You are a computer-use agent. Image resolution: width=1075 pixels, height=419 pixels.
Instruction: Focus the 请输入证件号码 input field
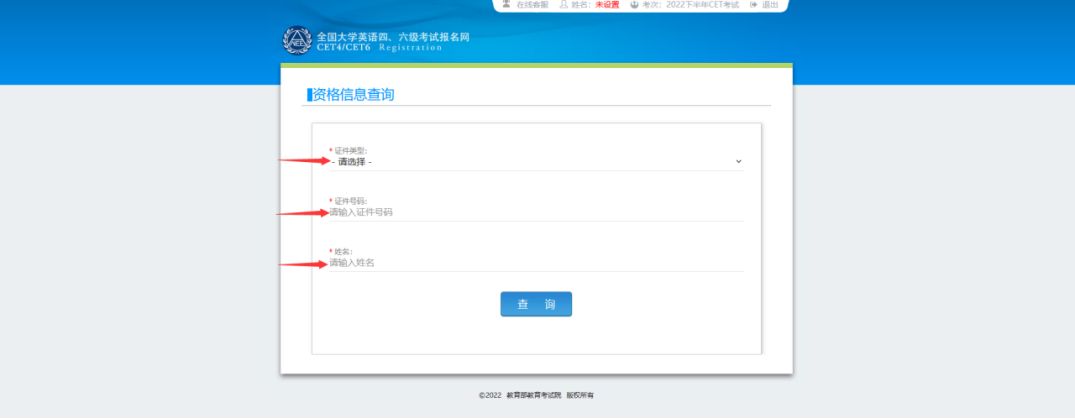pos(535,212)
